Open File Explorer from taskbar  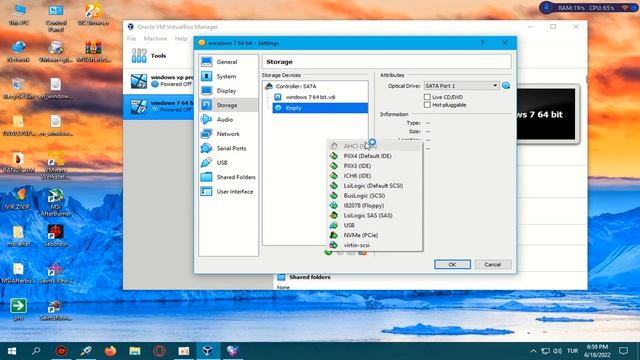[135, 351]
